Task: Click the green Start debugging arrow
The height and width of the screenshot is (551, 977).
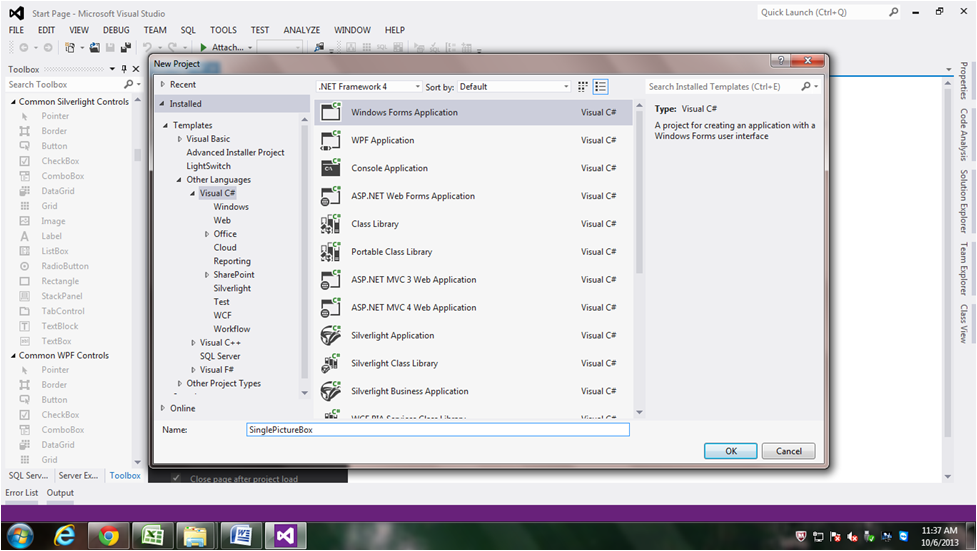Action: click(x=203, y=47)
